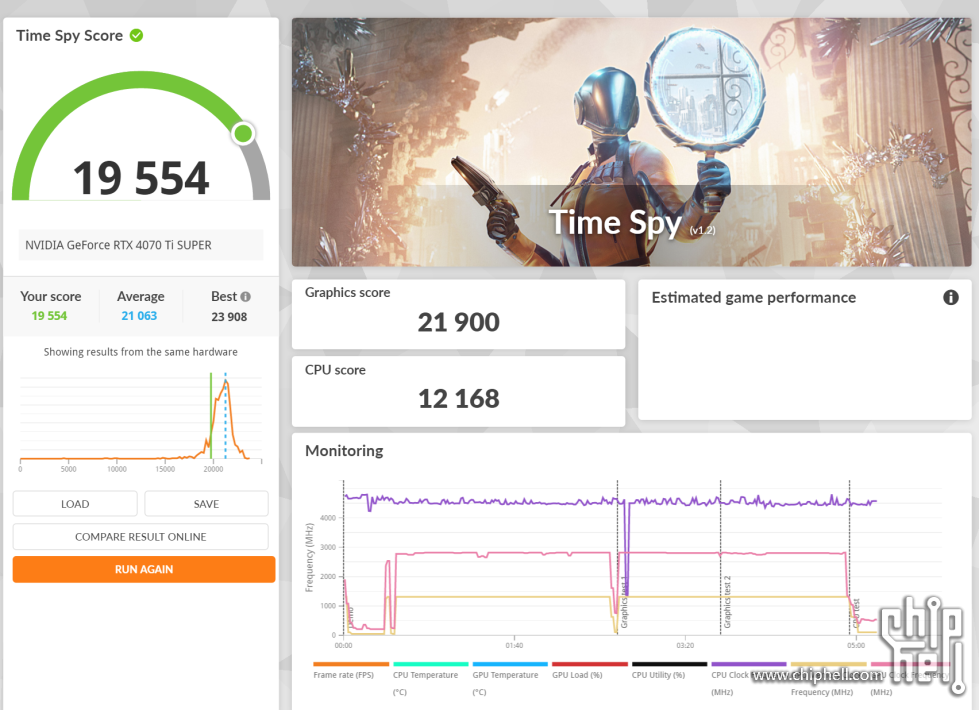The height and width of the screenshot is (710, 979).
Task: Toggle the purple CPU Clock legend swatch
Action: pyautogui.click(x=749, y=664)
